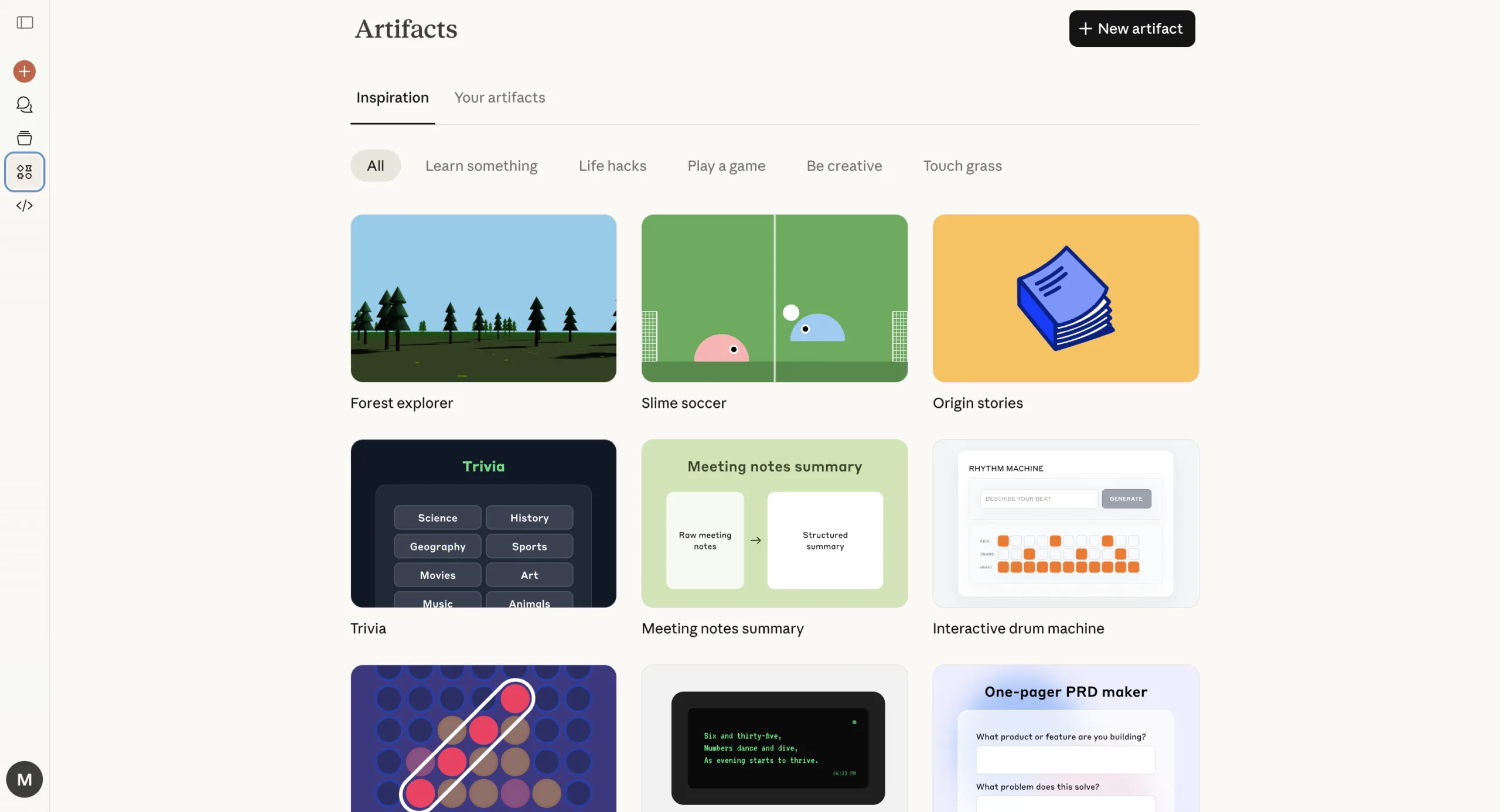
Task: Toggle the sidebar panel icon
Action: click(x=25, y=22)
